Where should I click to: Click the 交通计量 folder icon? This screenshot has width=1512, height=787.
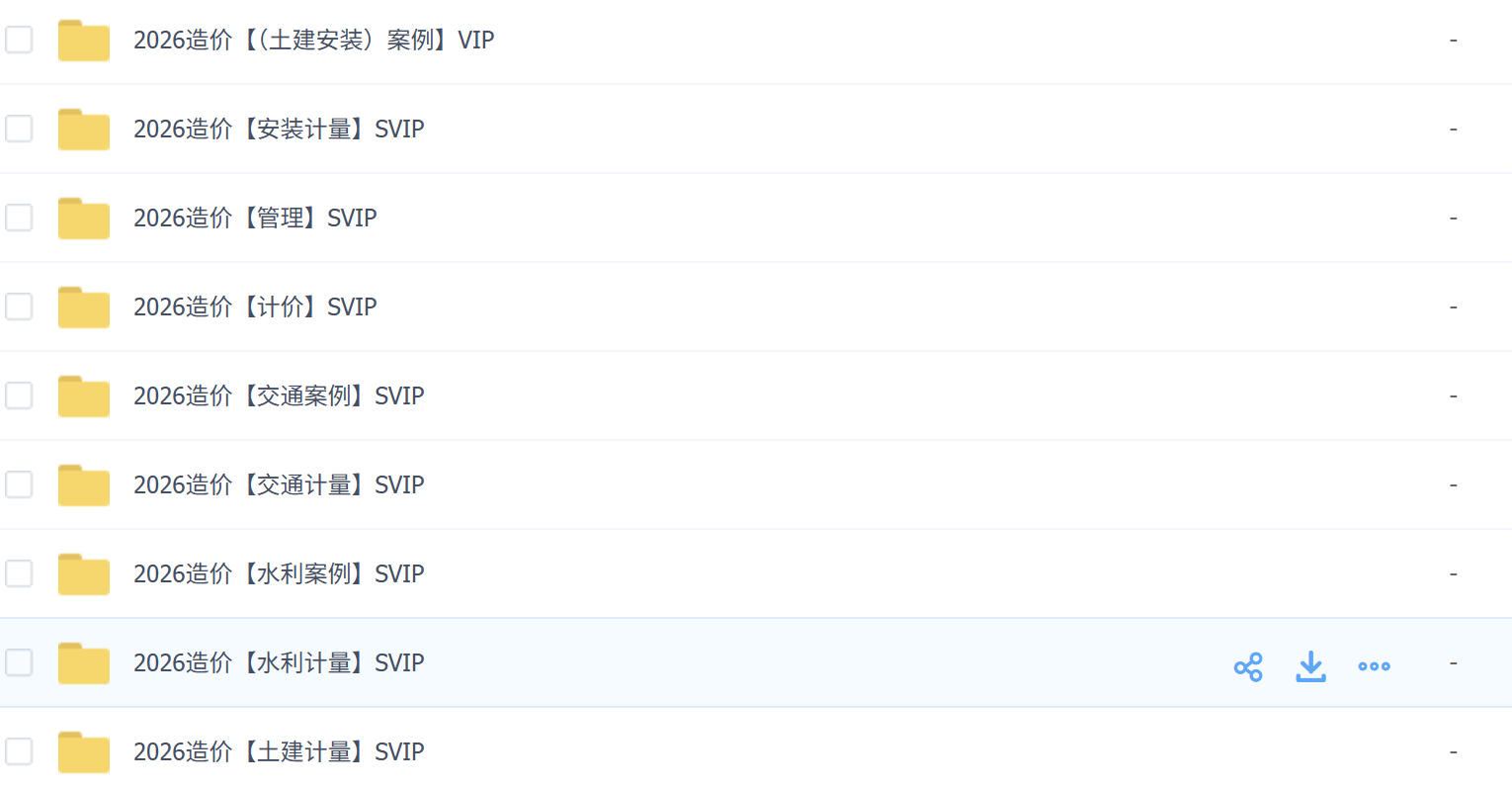(84, 485)
